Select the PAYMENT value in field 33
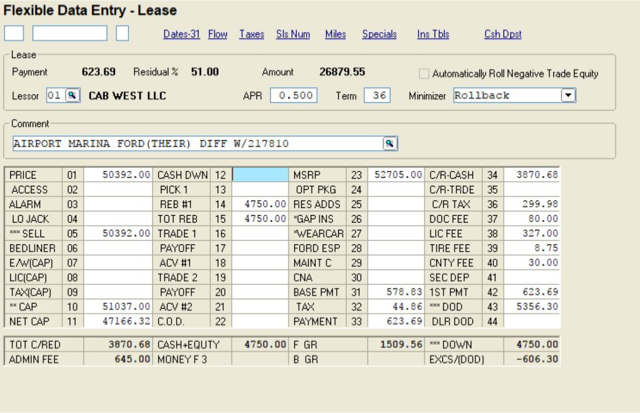 pos(396,321)
